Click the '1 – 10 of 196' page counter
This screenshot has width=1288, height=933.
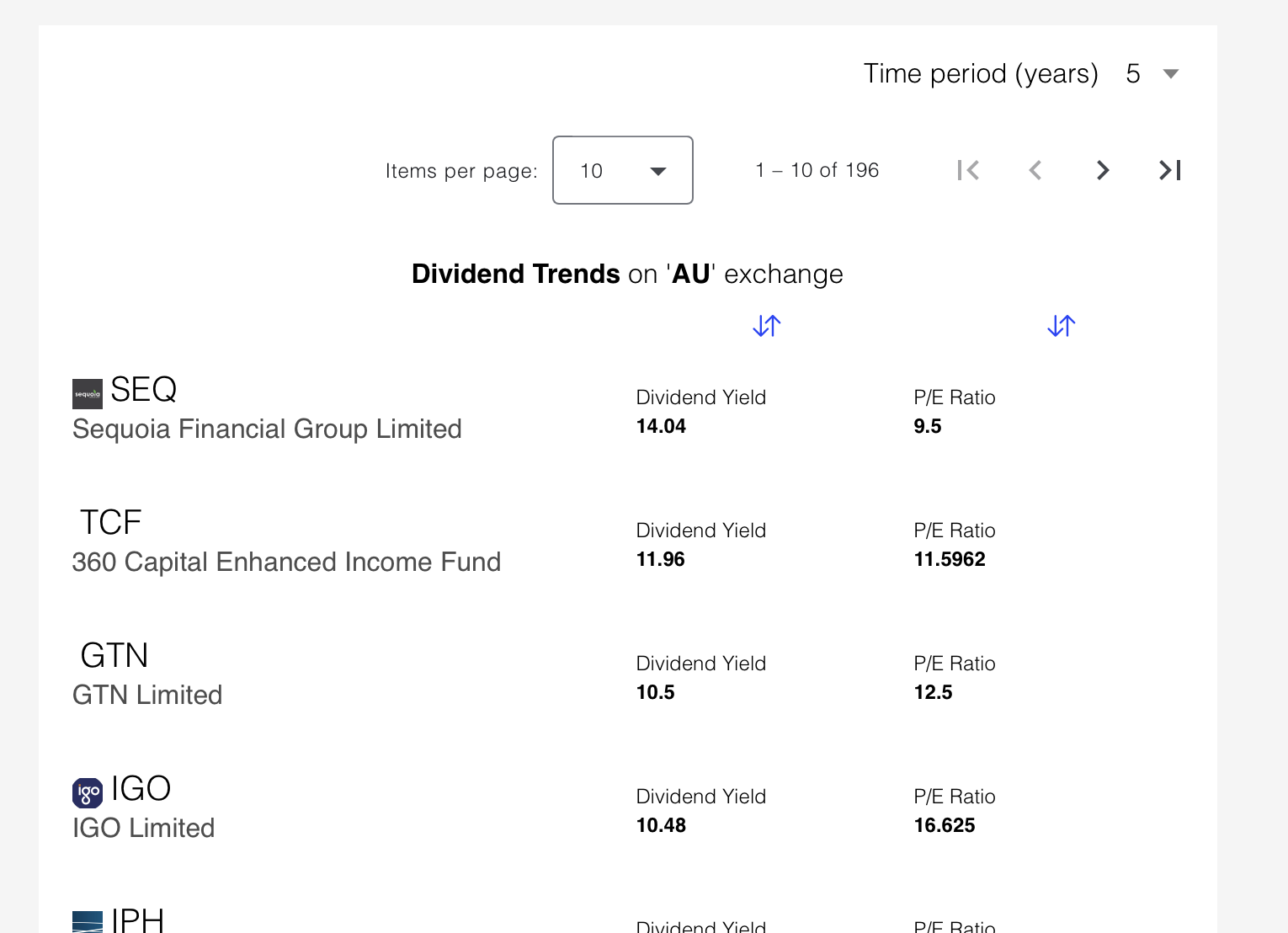tap(817, 170)
